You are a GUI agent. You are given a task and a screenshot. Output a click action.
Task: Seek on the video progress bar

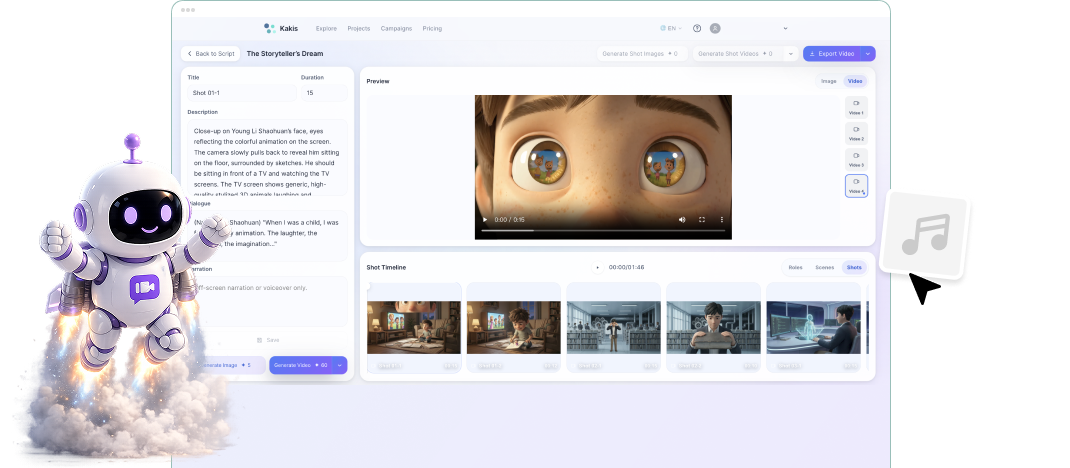pyautogui.click(x=603, y=231)
